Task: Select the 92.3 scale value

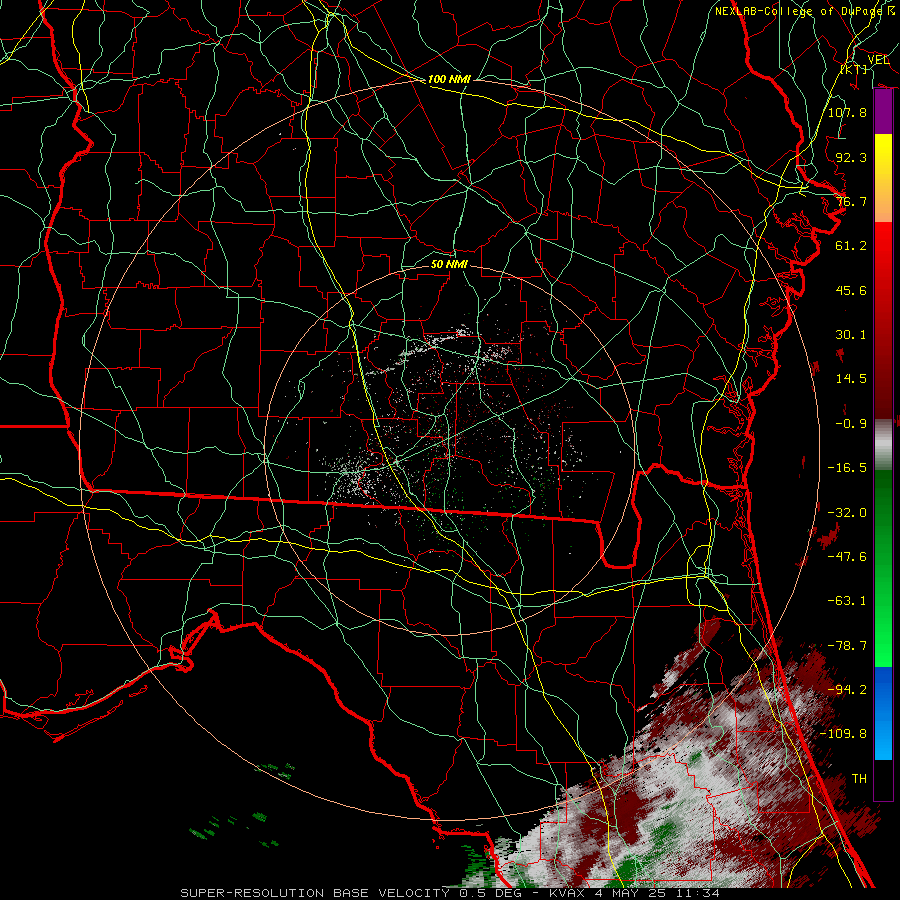Action: click(851, 157)
